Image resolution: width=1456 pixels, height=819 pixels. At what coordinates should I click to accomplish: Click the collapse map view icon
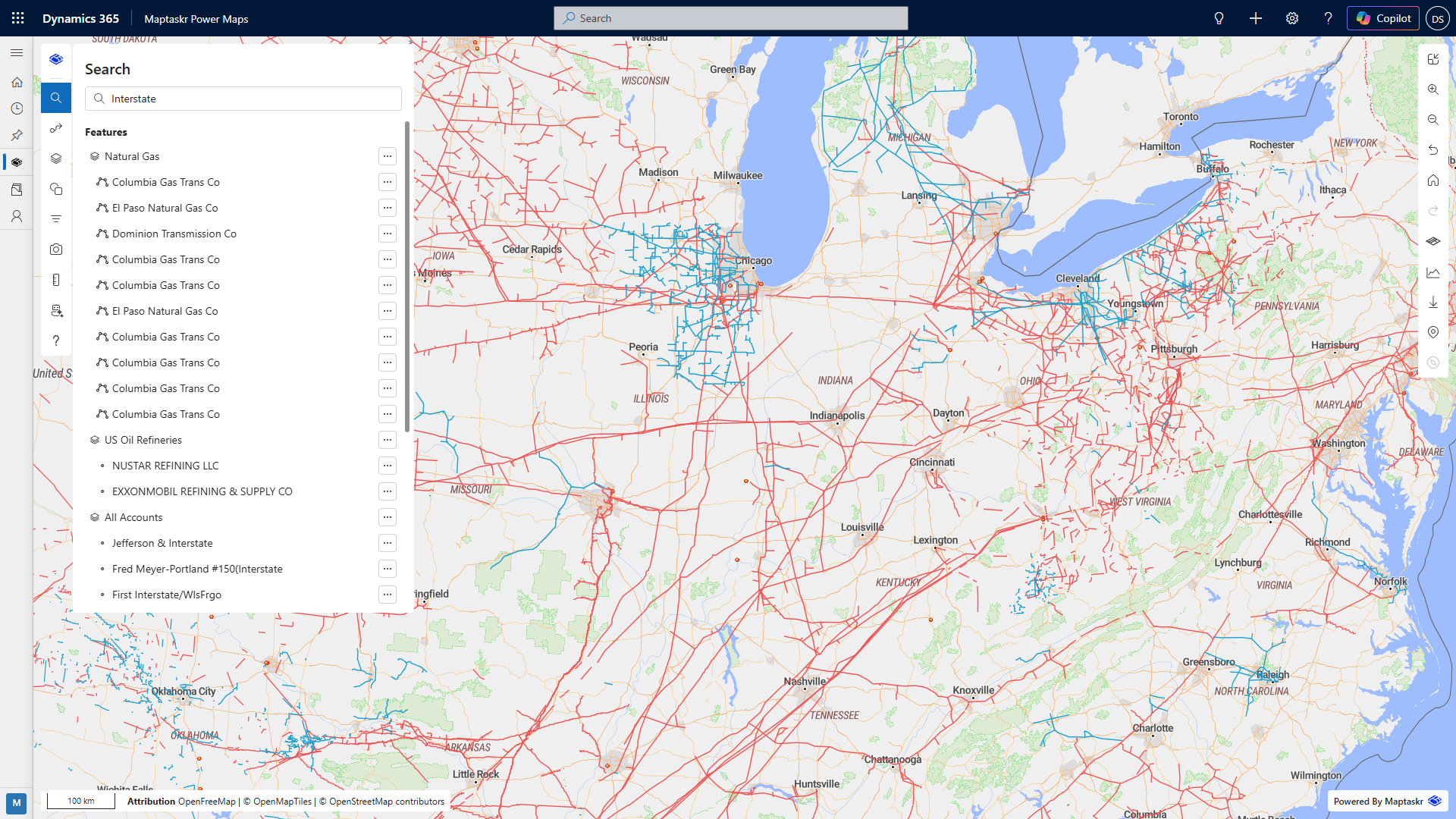(1433, 59)
